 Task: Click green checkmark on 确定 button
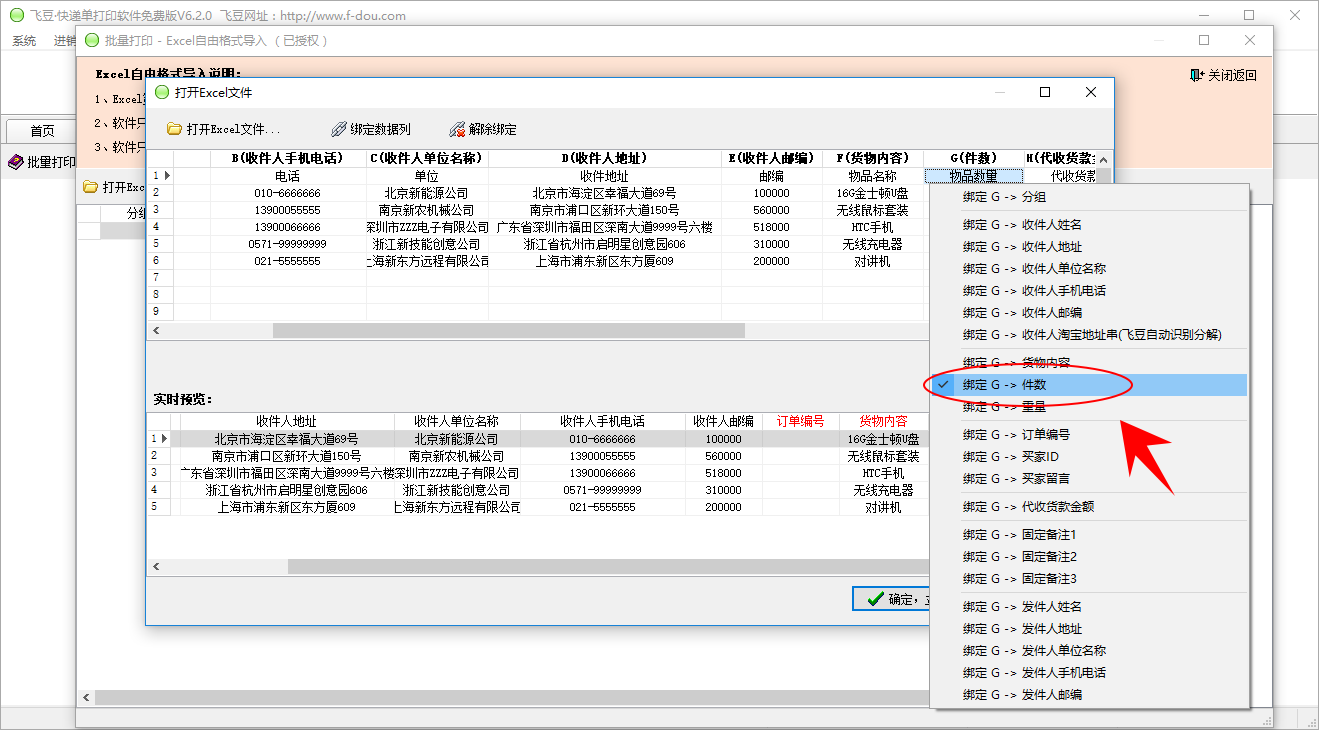874,599
